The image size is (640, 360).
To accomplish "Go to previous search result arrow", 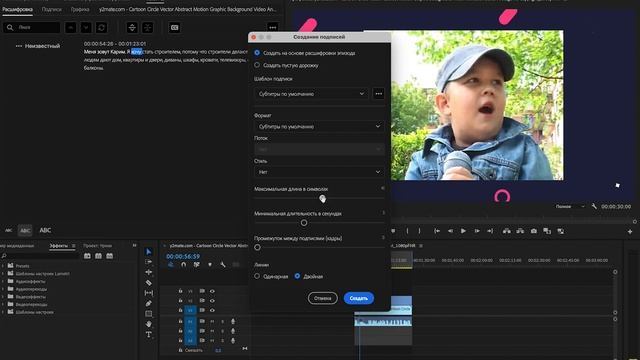I will (x=71, y=27).
